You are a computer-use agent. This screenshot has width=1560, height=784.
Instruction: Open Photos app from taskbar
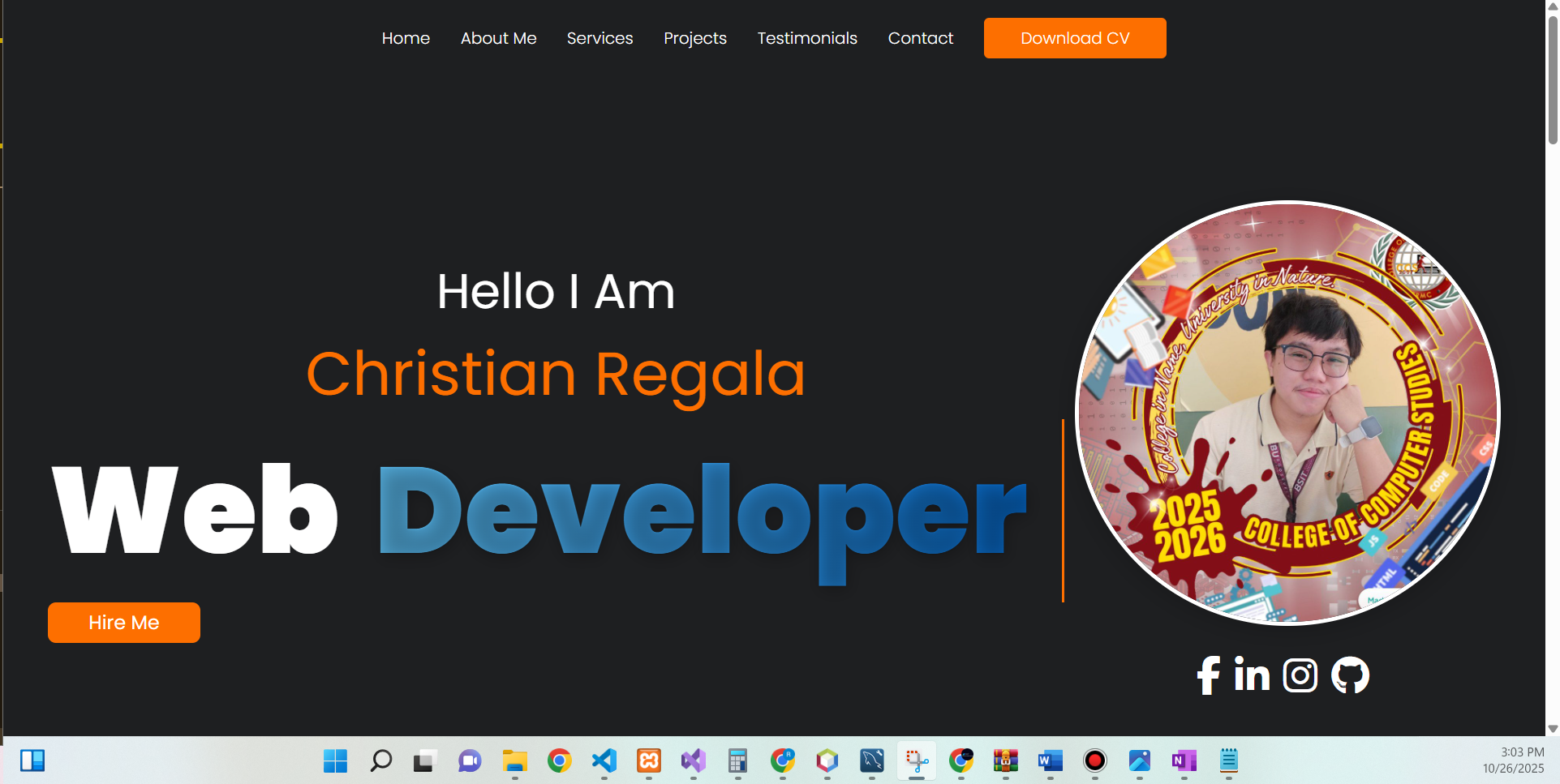coord(1140,760)
